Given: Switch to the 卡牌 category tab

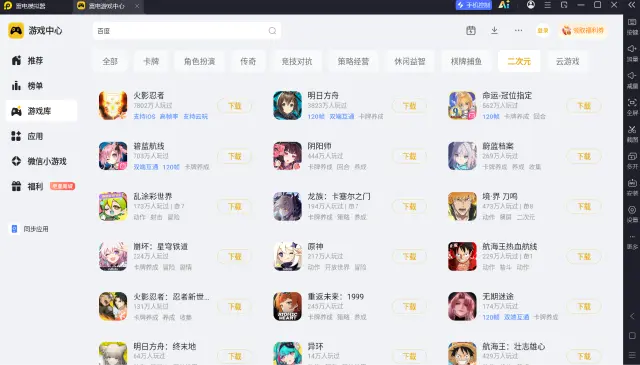Looking at the screenshot, I should click(x=151, y=61).
